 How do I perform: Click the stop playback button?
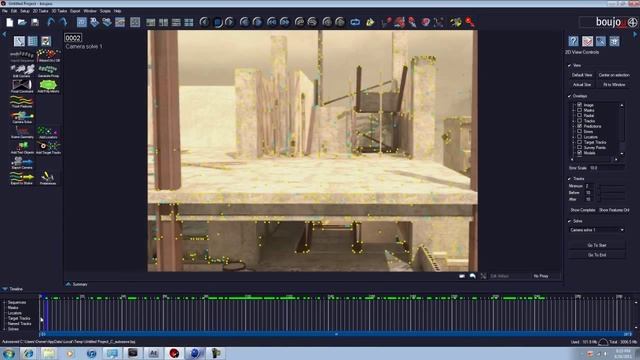[218, 22]
